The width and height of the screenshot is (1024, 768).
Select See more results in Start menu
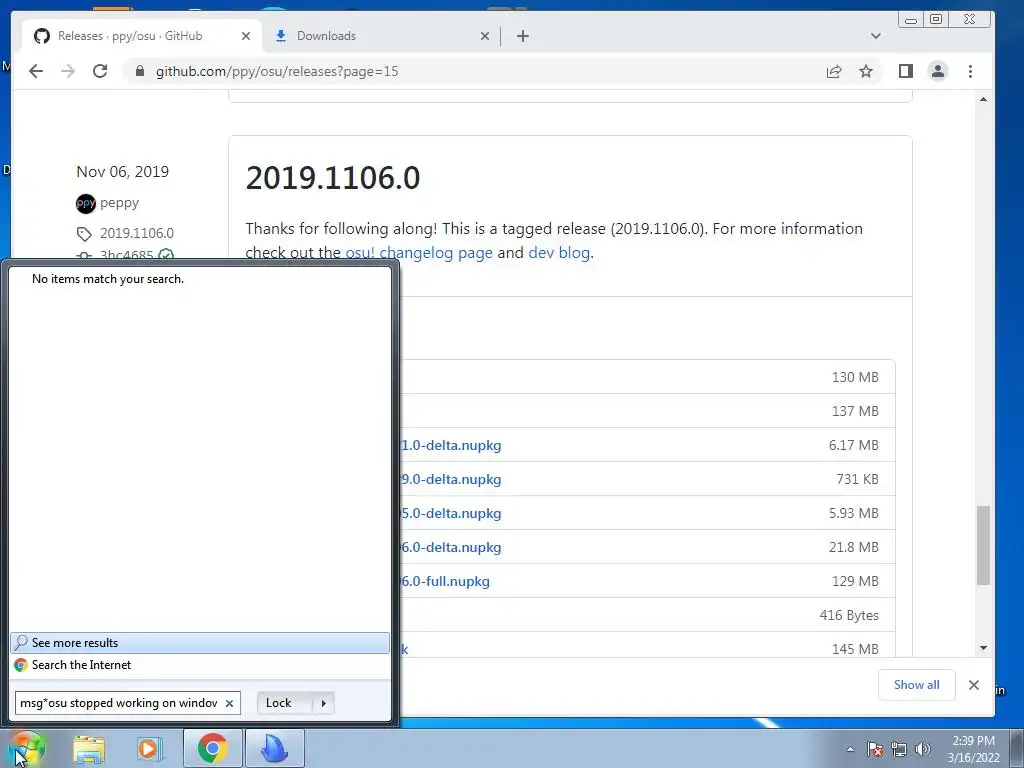pos(200,643)
